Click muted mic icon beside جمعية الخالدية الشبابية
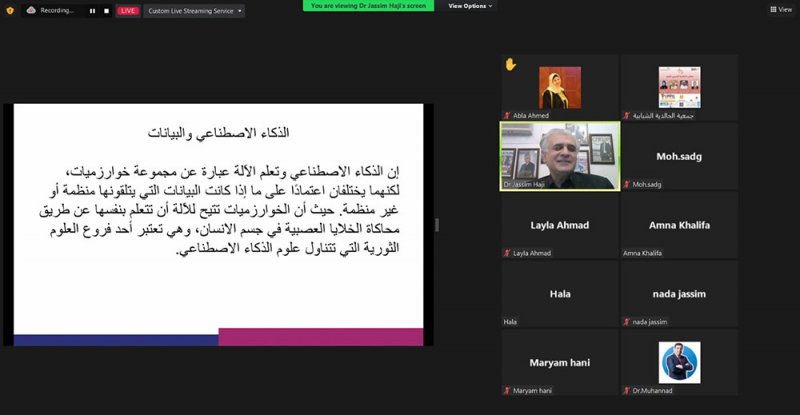This screenshot has width=800, height=415. point(627,115)
